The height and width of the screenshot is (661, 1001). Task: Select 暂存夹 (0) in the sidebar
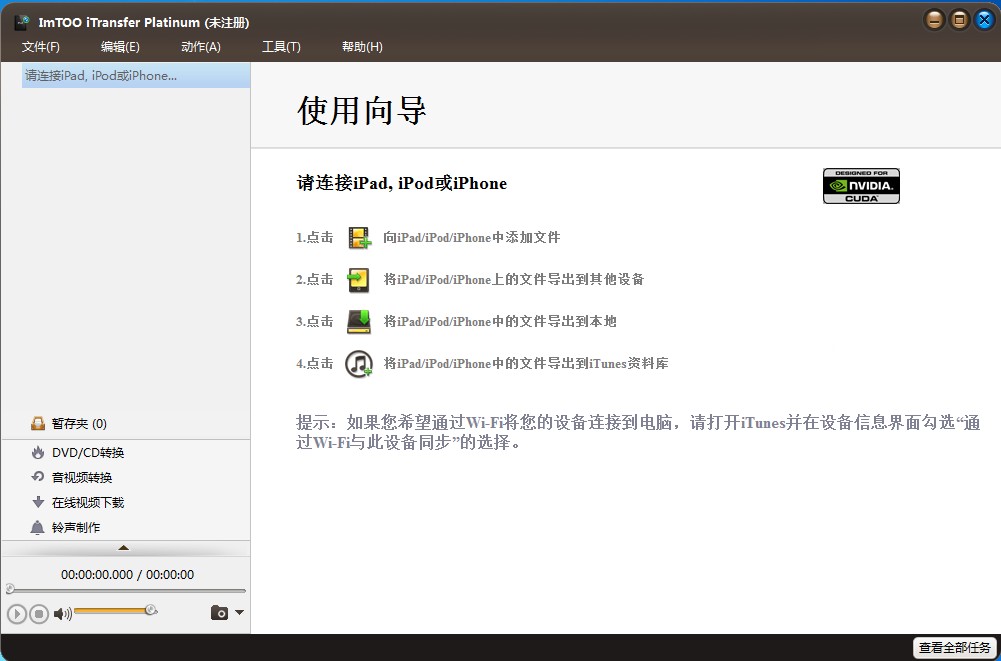[x=79, y=424]
